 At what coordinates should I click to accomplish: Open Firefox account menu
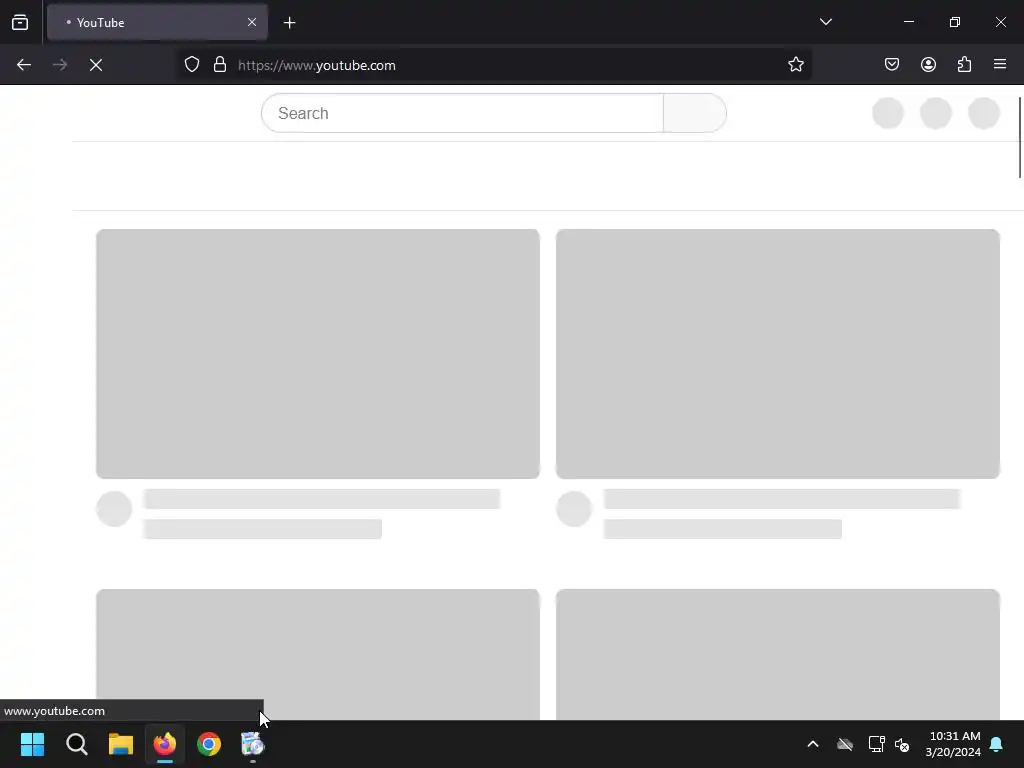point(928,64)
